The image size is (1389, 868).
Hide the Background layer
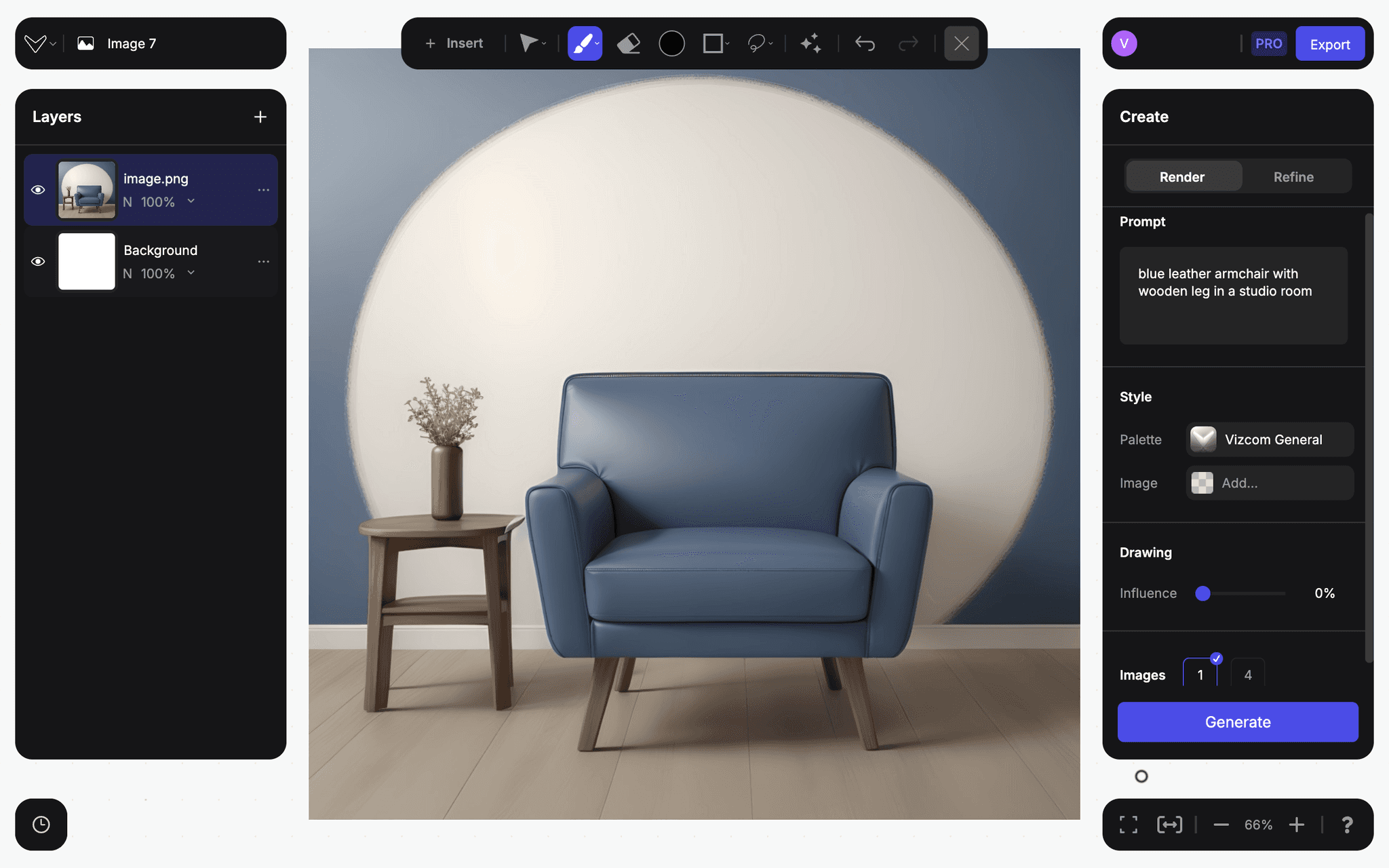click(x=38, y=262)
